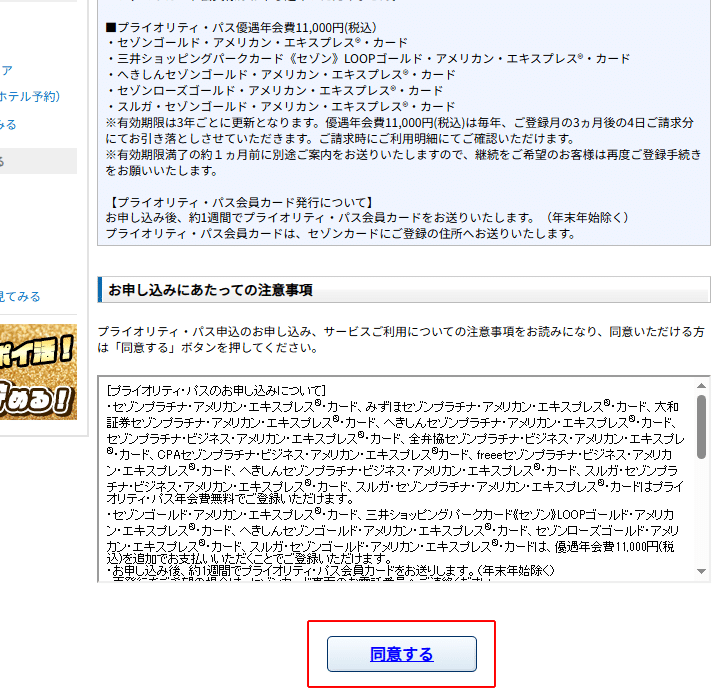This screenshot has height=699, width=715.
Task: Click the [プライオリティ・パスのお申し込みについて] line in the terms box
Action: point(216,391)
